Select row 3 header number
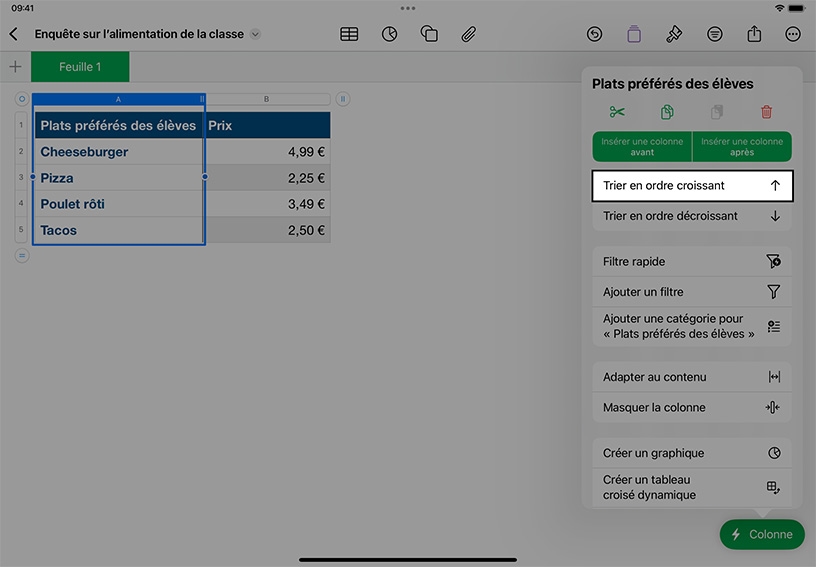 [x=21, y=177]
